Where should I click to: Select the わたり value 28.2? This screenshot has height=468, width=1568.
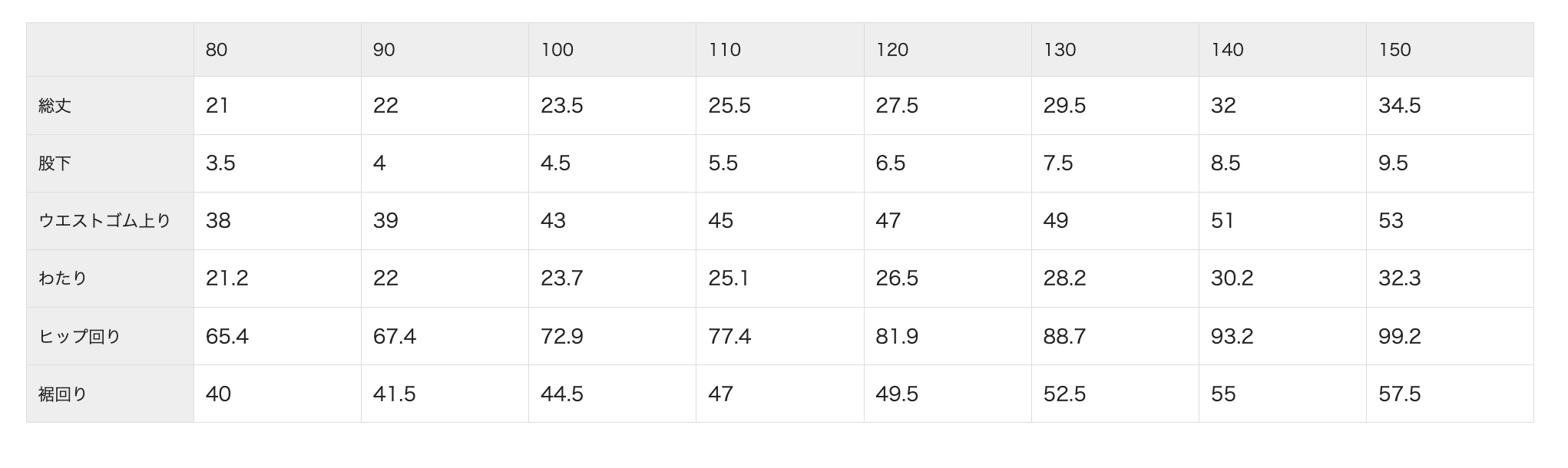[1064, 278]
